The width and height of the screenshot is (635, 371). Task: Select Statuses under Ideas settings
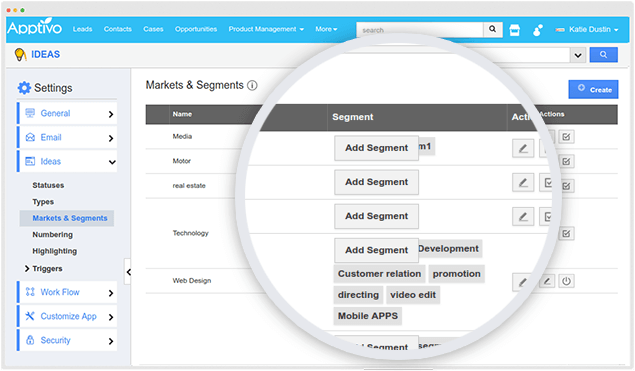pyautogui.click(x=48, y=185)
